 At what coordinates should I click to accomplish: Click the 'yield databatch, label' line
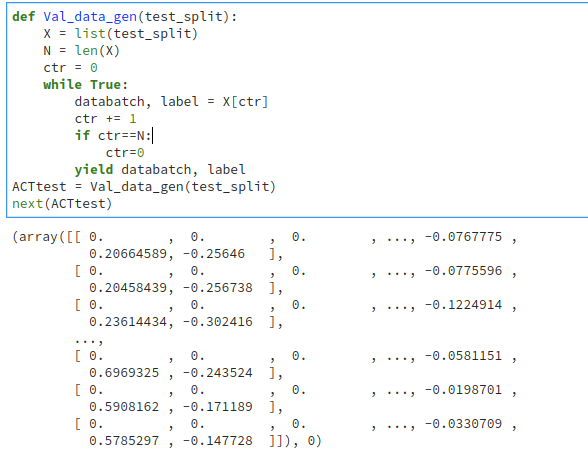pos(160,170)
